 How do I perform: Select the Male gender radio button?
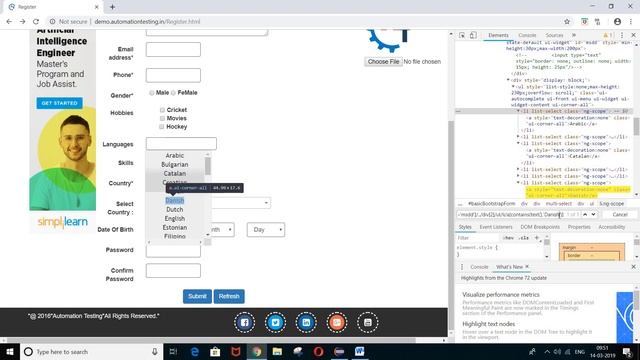[x=152, y=93]
